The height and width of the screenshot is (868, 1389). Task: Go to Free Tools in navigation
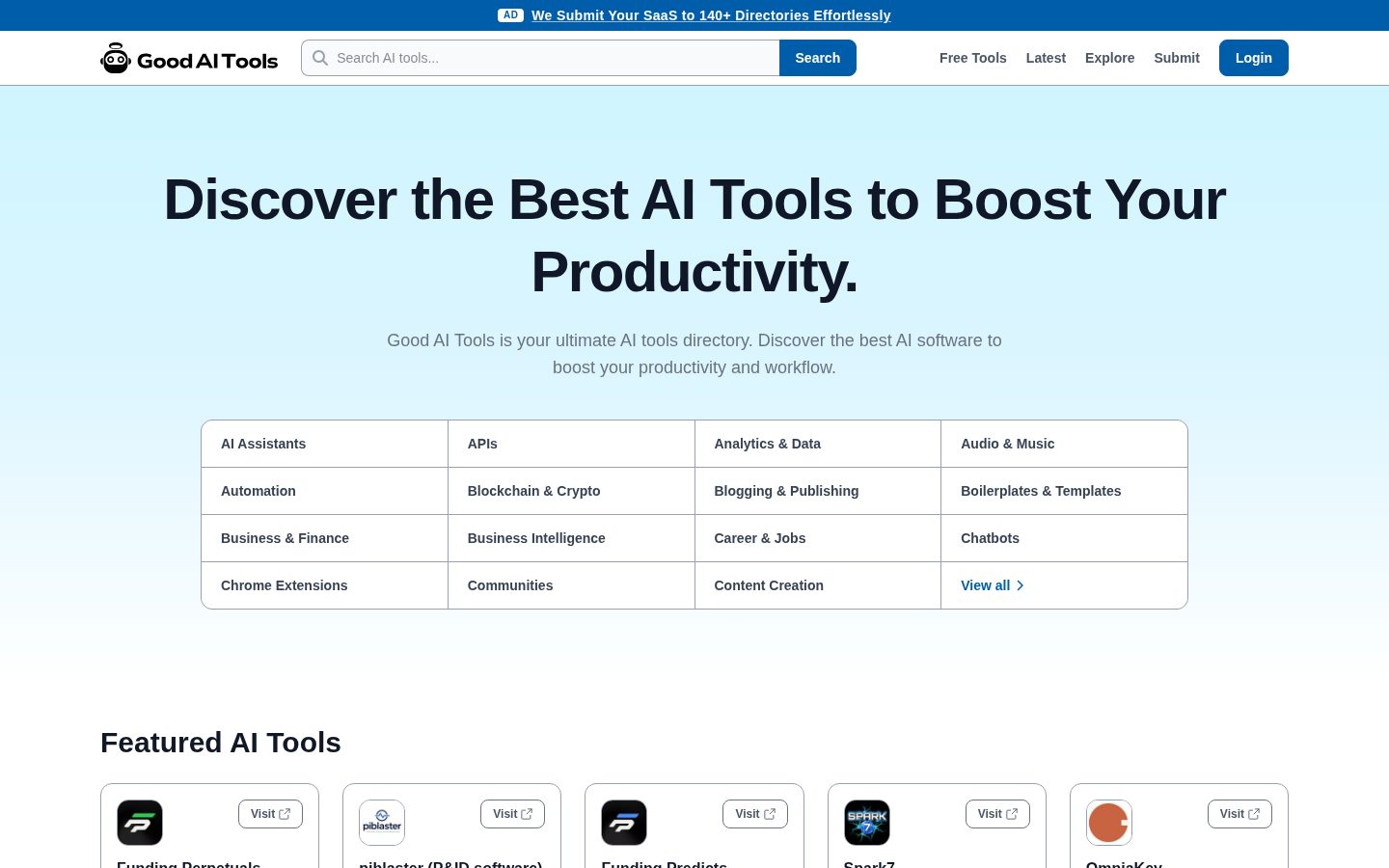click(973, 58)
